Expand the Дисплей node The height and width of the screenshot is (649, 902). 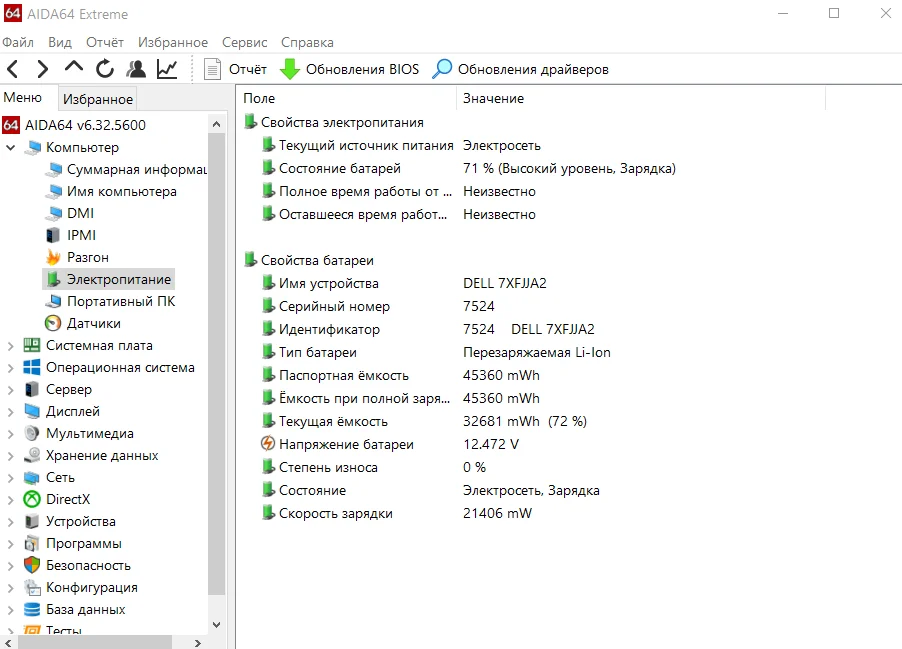pos(10,411)
